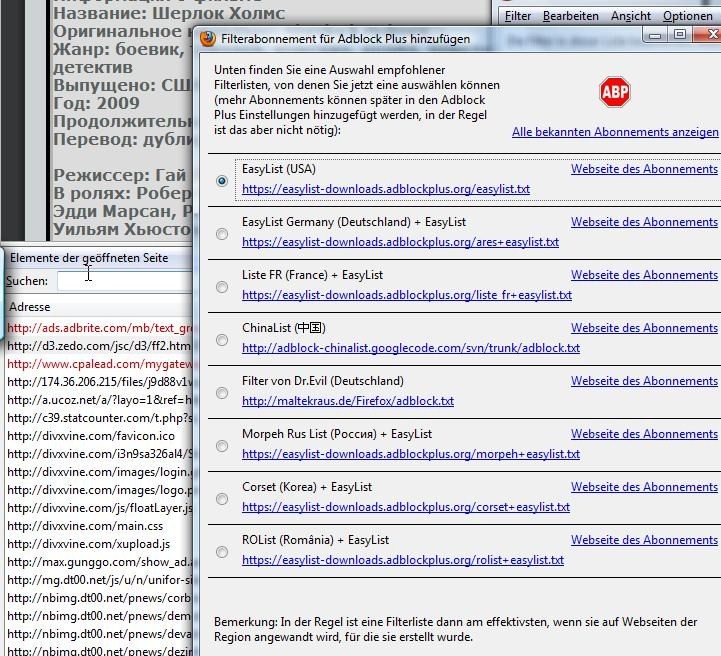Image resolution: width=721 pixels, height=656 pixels.
Task: Click the Adresse column header
Action: [29, 307]
